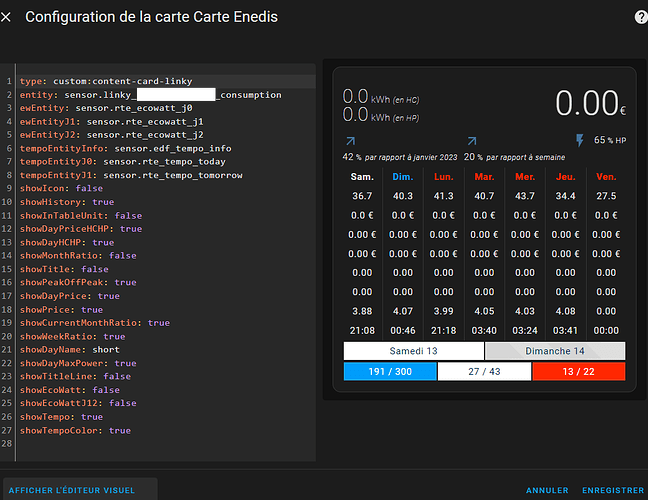Click the blue 191 / 300 tempo counter
Viewport: 648px width, 500px height.
(x=390, y=371)
